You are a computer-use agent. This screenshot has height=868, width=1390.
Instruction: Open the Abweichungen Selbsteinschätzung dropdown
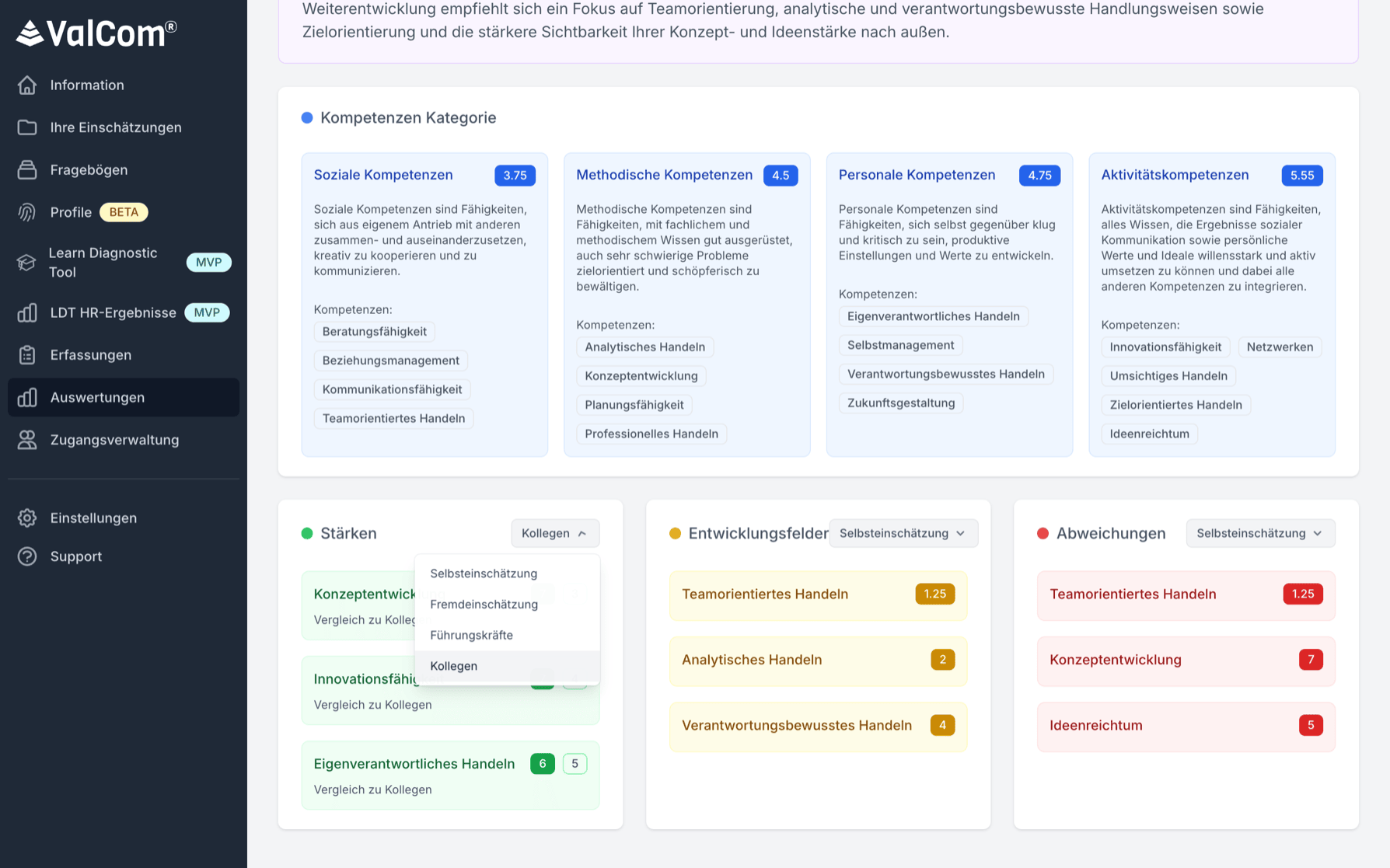point(1259,533)
